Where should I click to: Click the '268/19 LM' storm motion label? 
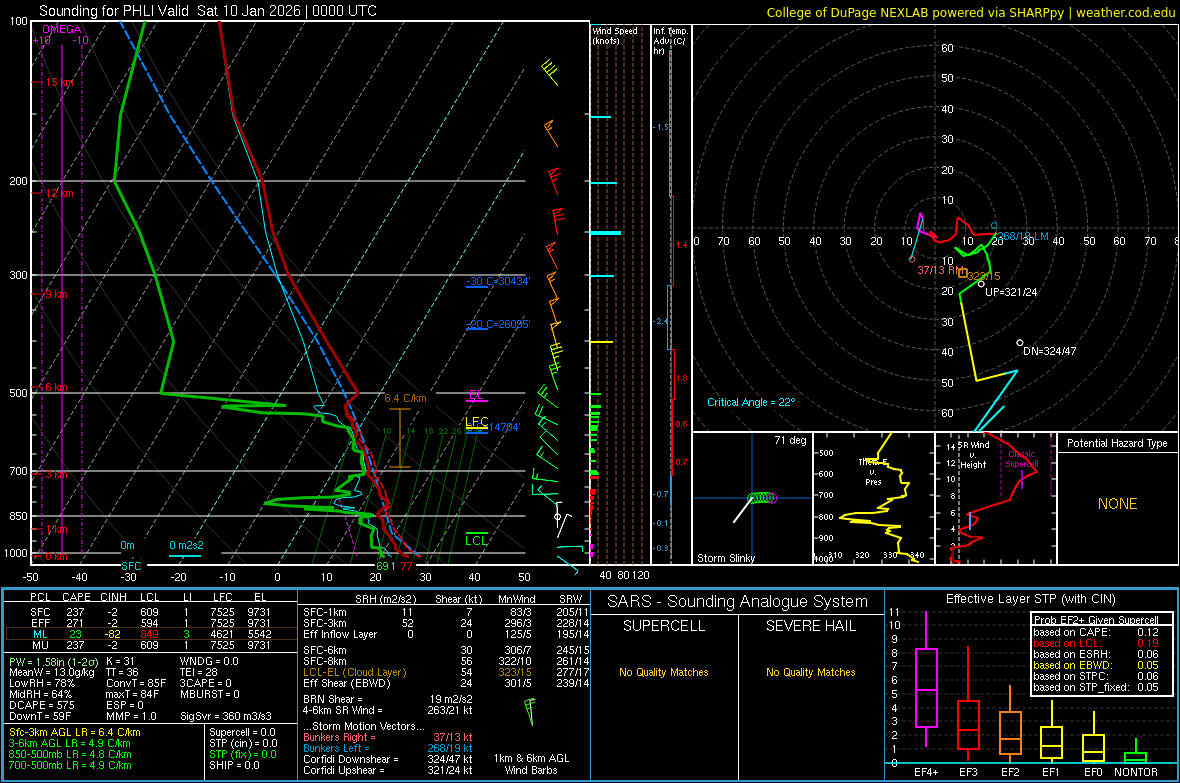click(x=1023, y=236)
